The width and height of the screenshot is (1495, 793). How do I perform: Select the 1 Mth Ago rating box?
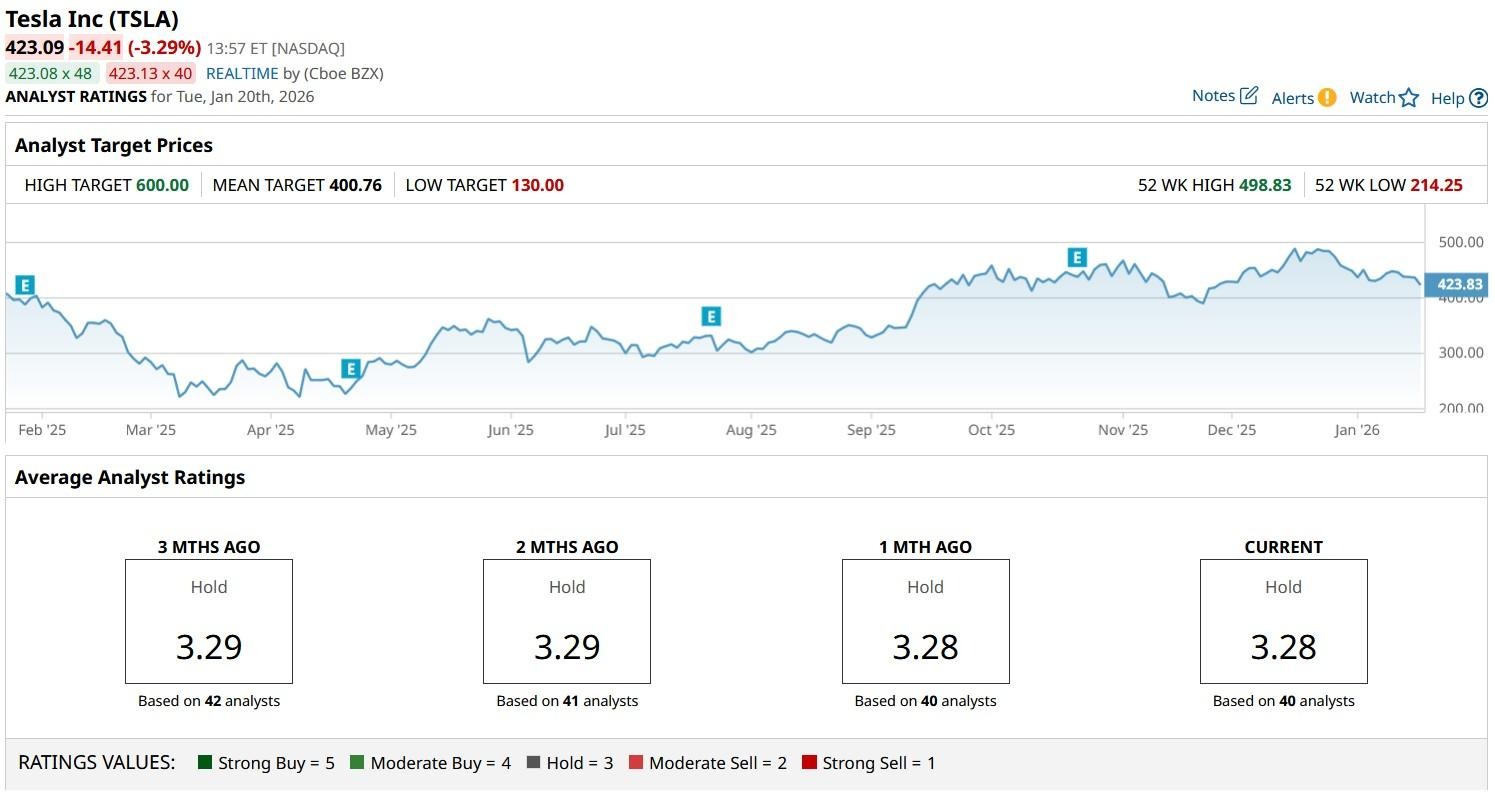tap(925, 621)
